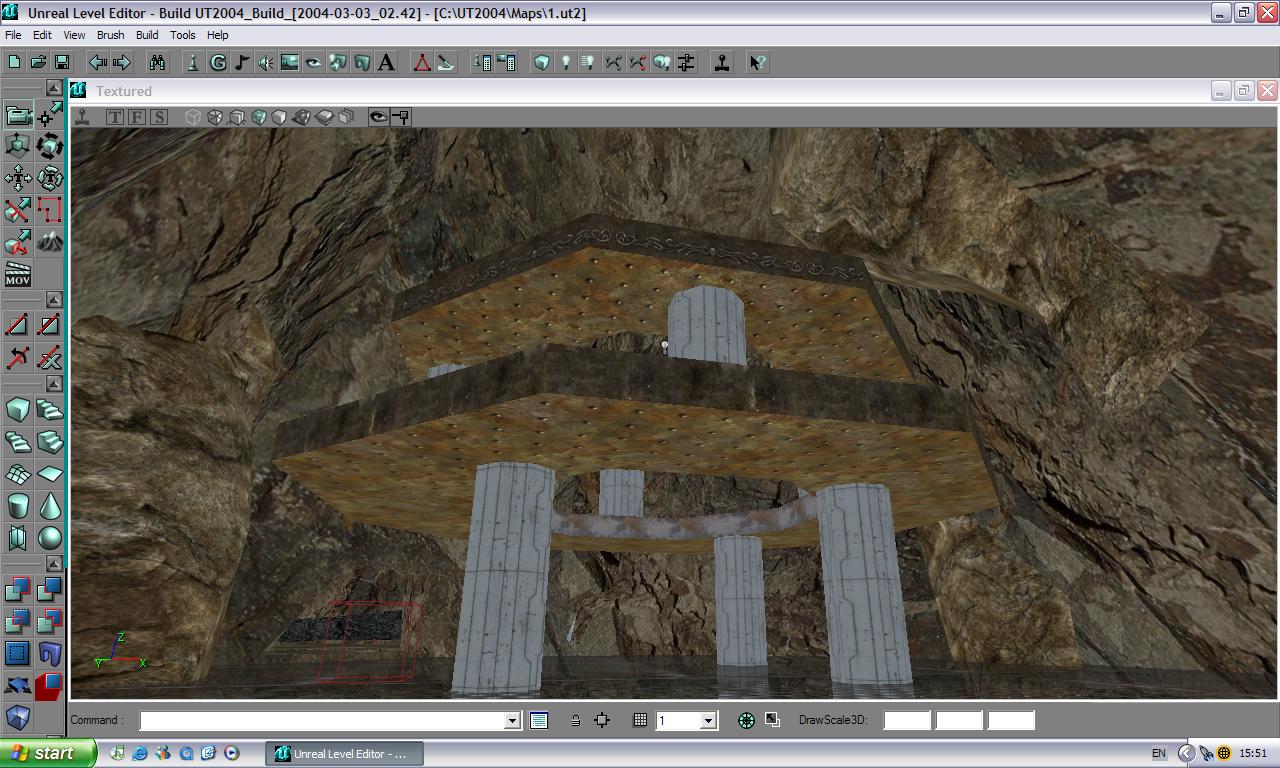The width and height of the screenshot is (1280, 768).
Task: Open the UnrealScript editor icon
Action: point(446,62)
